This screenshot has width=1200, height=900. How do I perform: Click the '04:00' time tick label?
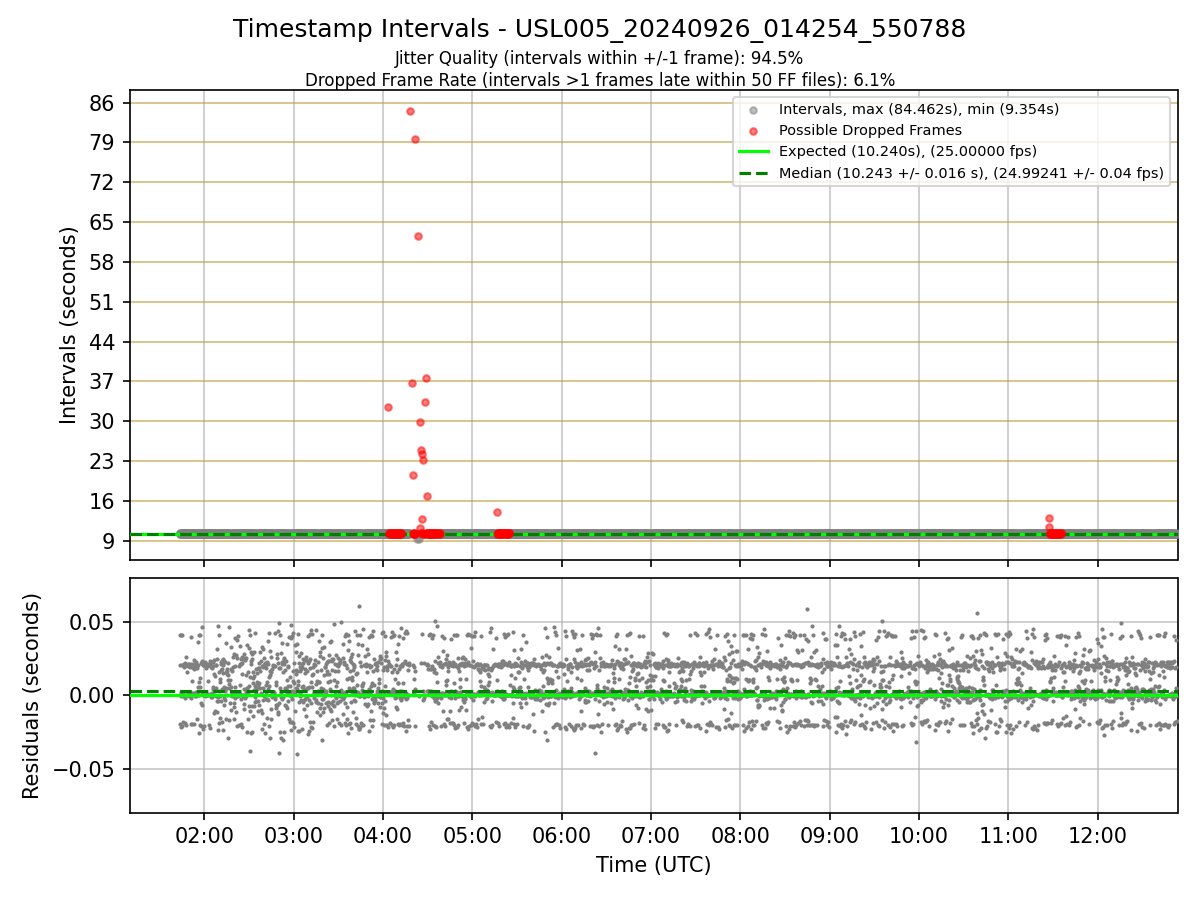point(383,834)
